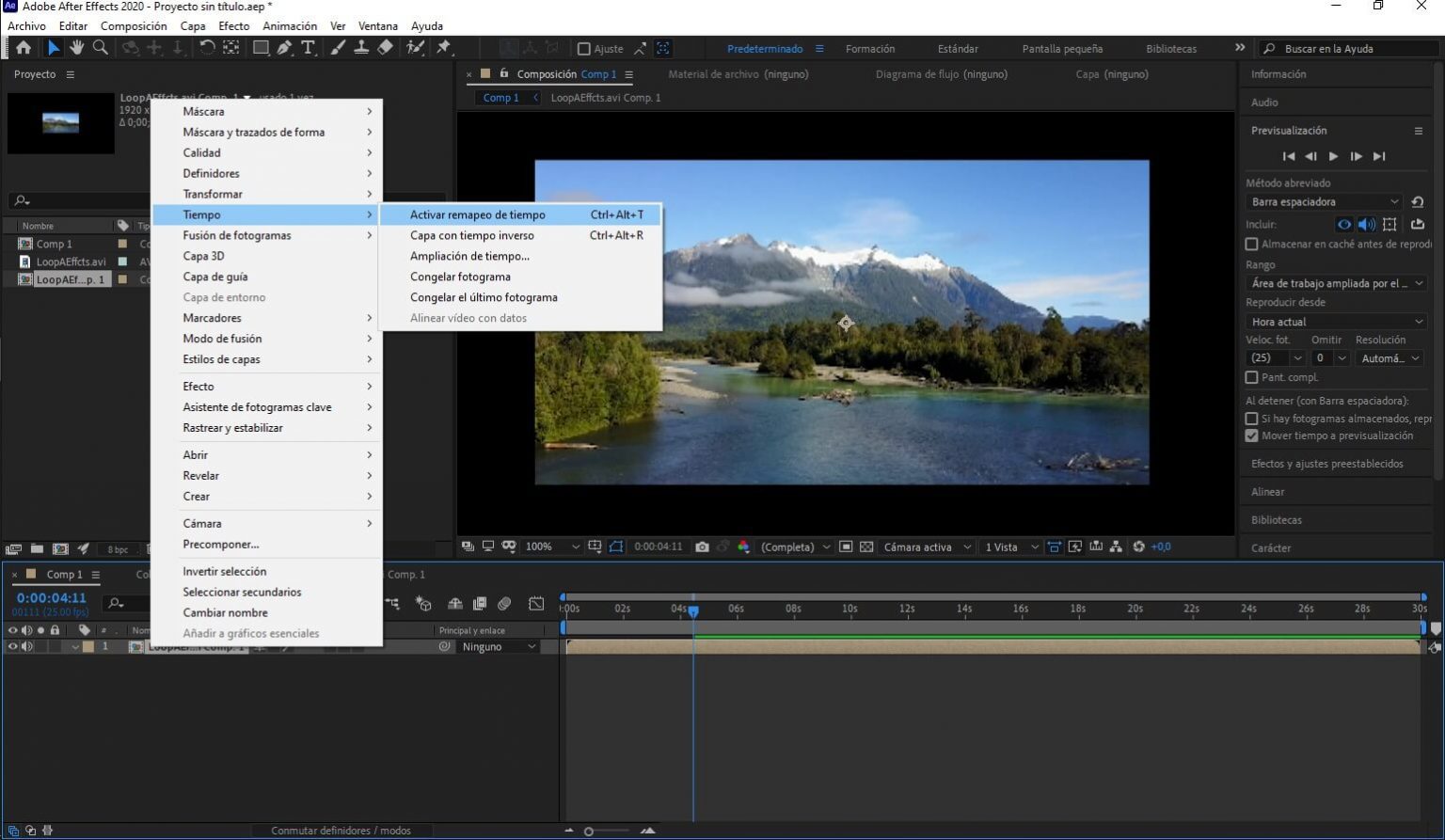Enable 'Pant. compl.' checkbox in Previsualización

[x=1252, y=377]
